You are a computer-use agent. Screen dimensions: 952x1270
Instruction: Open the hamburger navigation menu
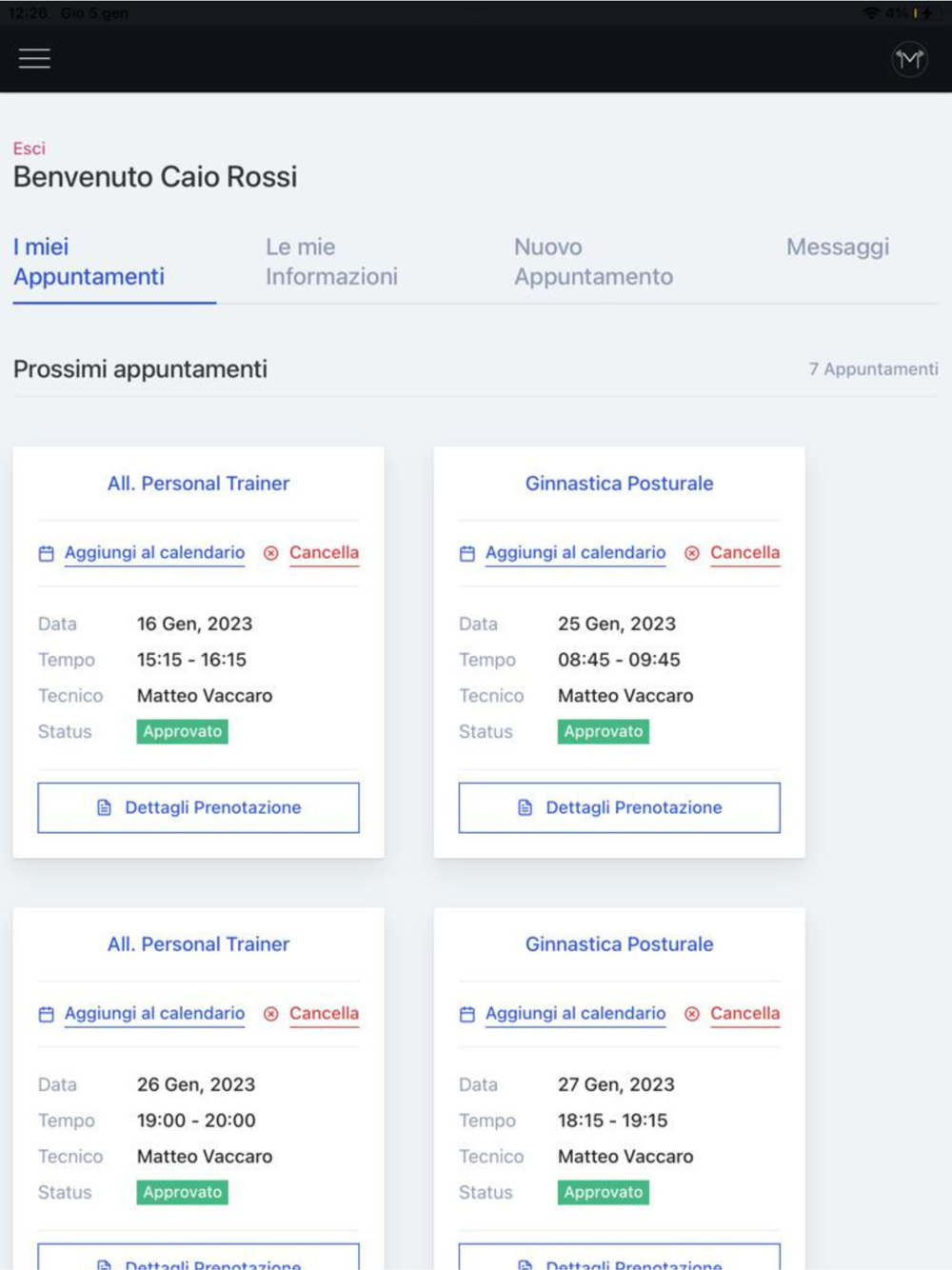click(x=34, y=59)
